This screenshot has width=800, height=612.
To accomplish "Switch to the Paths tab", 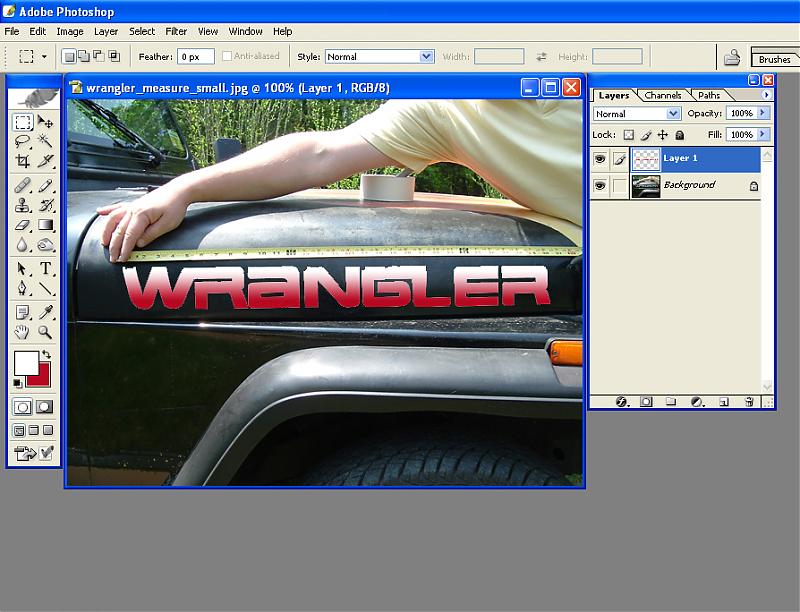I will point(709,95).
